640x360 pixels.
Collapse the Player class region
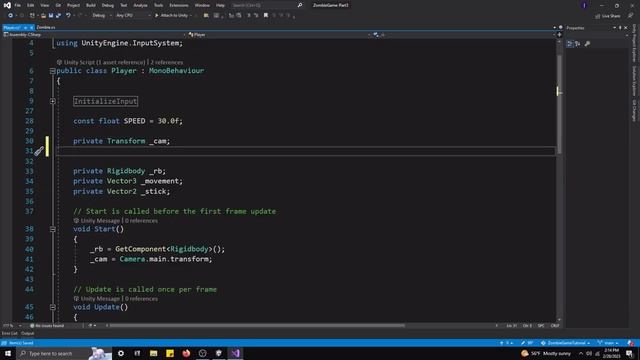pos(53,71)
